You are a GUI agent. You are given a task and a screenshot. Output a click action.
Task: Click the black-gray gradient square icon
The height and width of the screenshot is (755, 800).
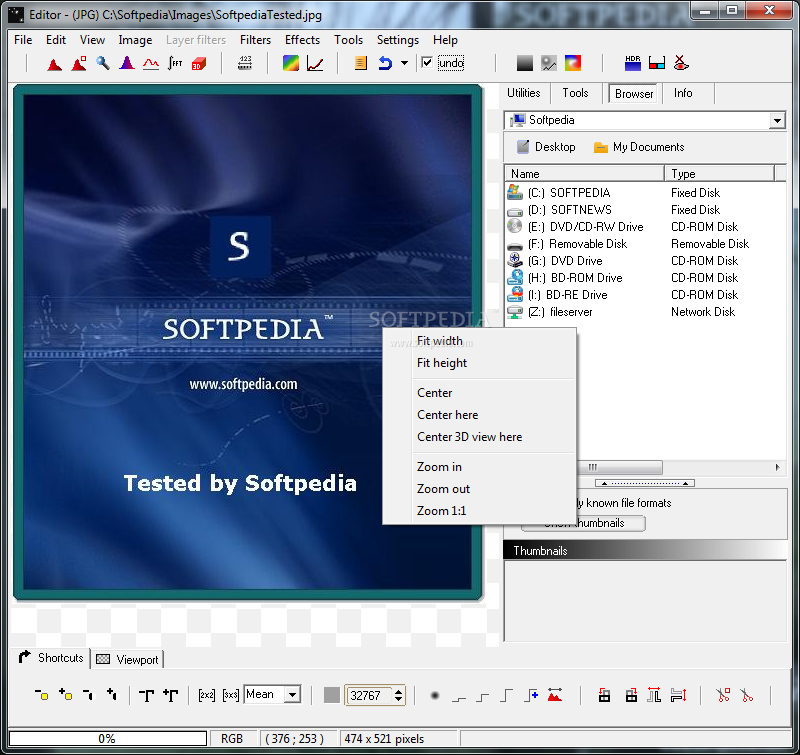(524, 64)
